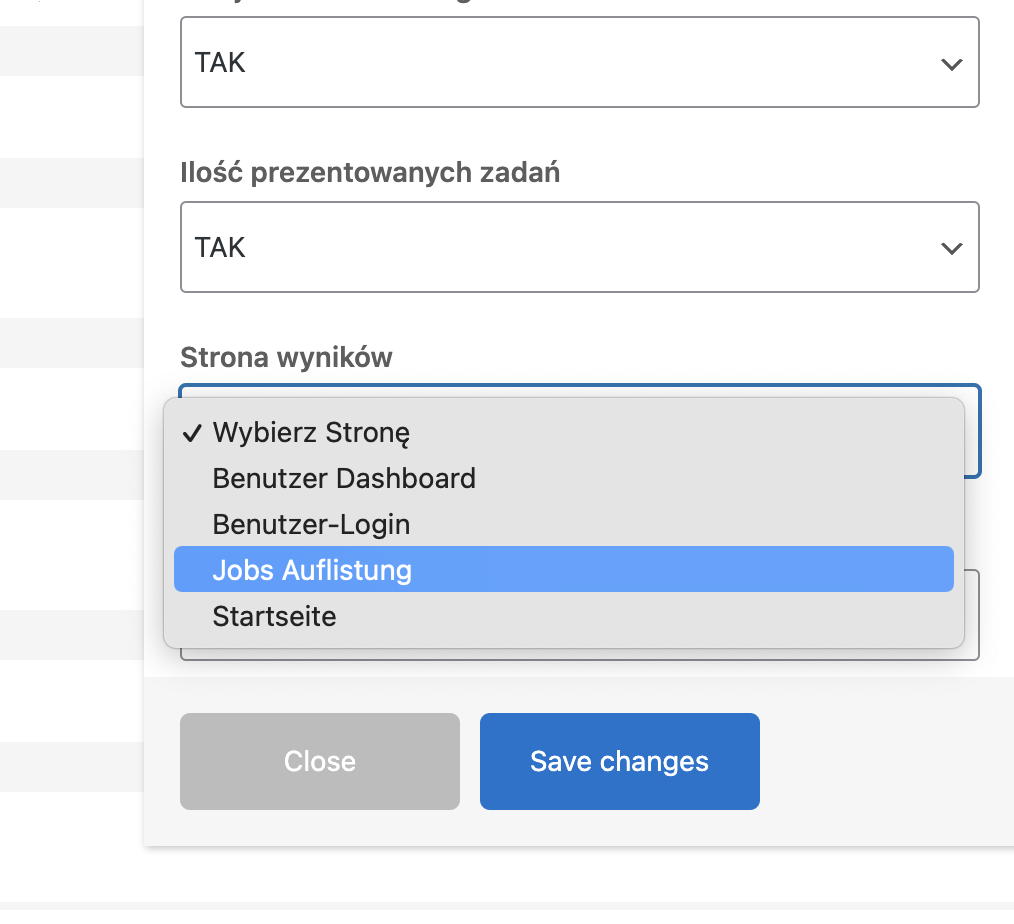Viewport: 1014px width, 924px height.
Task: Click the Strona wyników field label
Action: coord(286,357)
